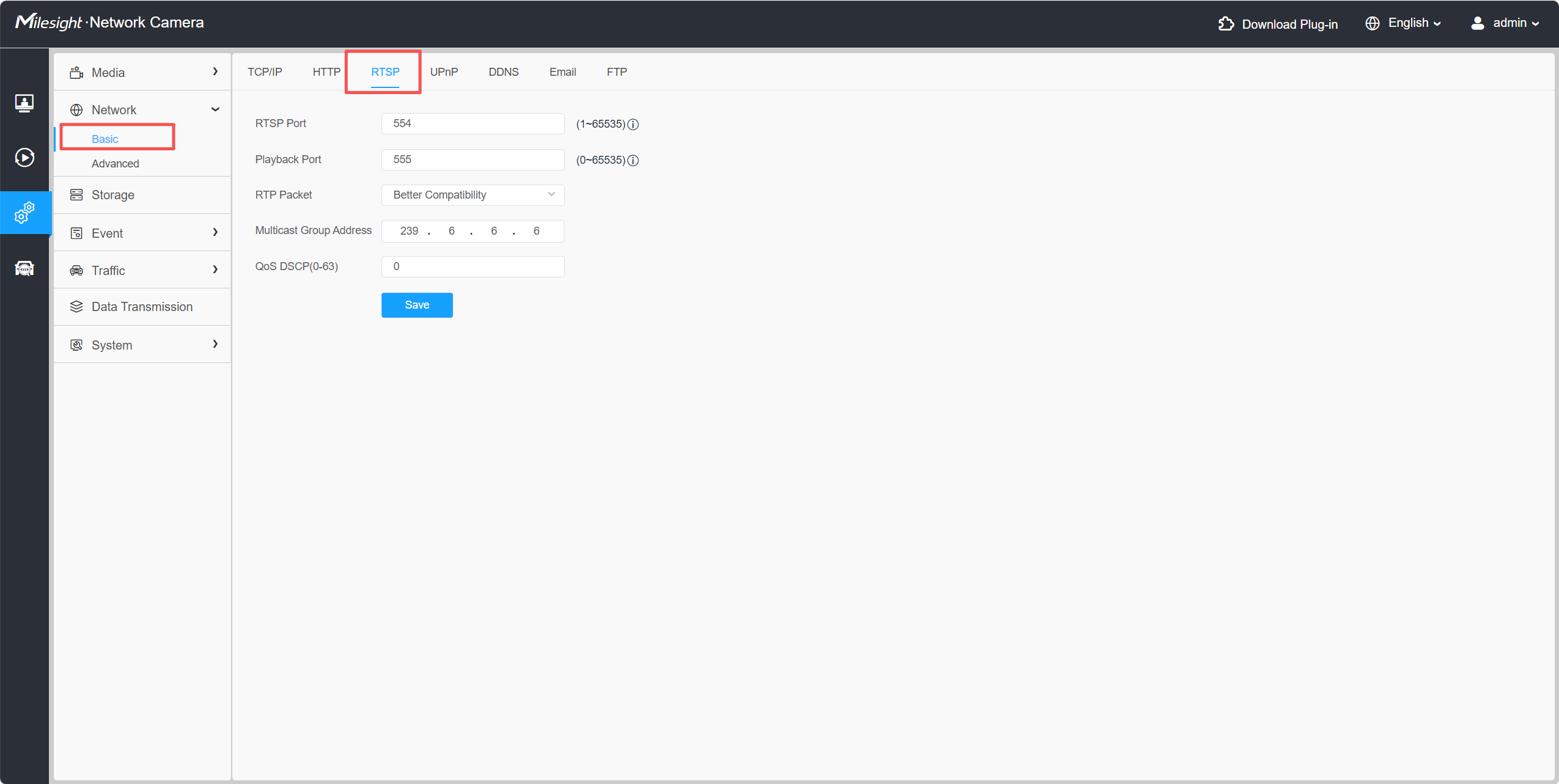The image size is (1559, 784).
Task: Click the admin user avatar icon
Action: point(1477,23)
